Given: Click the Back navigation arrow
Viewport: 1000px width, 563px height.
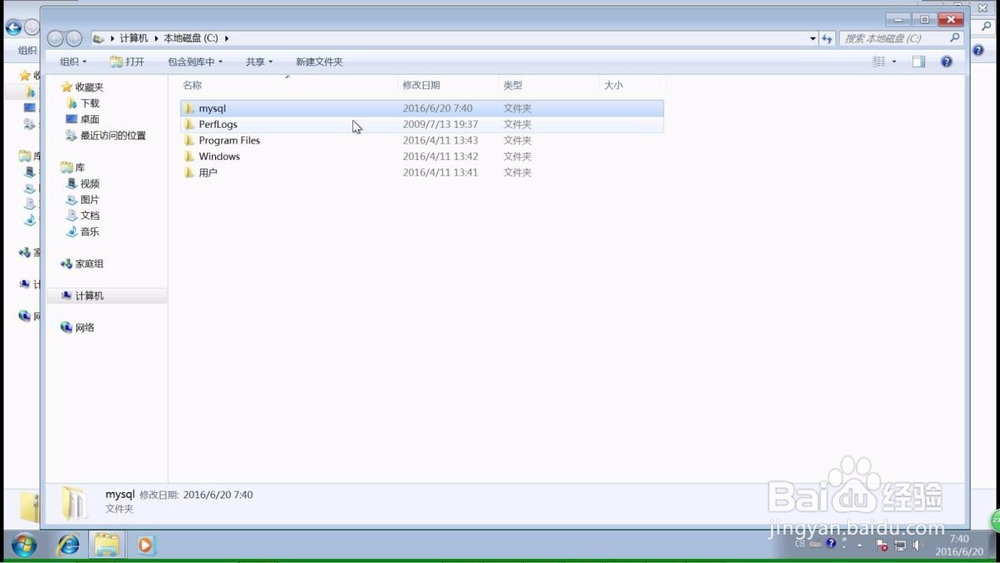Looking at the screenshot, I should coord(55,39).
